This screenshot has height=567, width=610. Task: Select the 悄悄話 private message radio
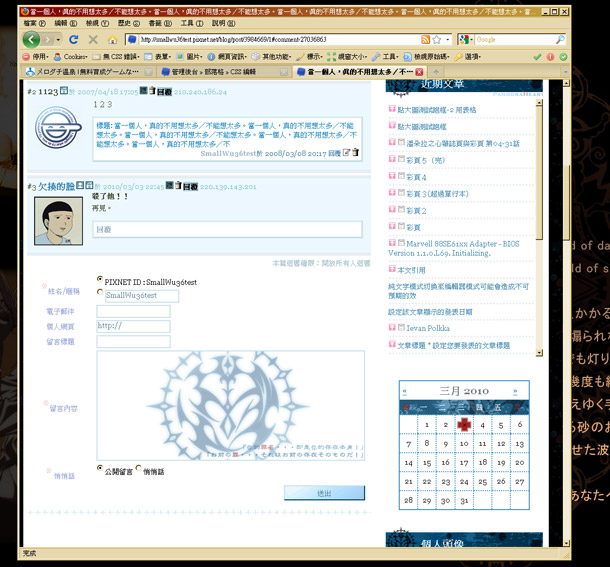[138, 468]
